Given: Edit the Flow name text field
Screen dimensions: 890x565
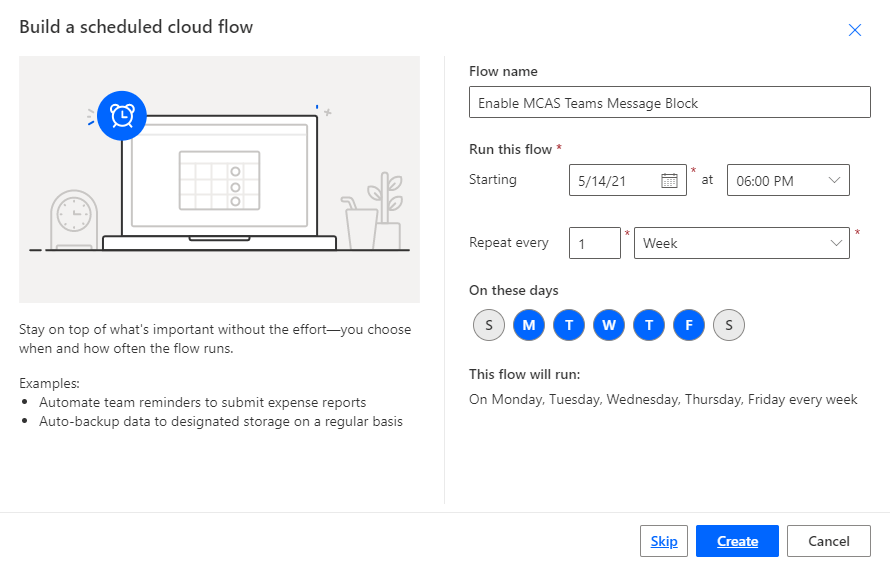Looking at the screenshot, I should [x=669, y=103].
